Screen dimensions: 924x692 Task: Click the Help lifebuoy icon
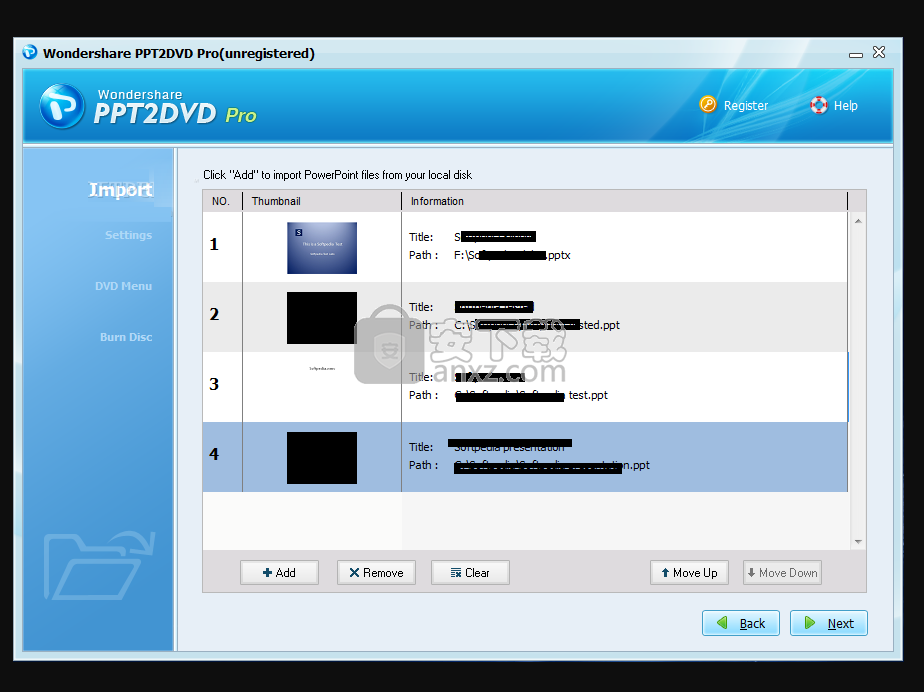819,105
